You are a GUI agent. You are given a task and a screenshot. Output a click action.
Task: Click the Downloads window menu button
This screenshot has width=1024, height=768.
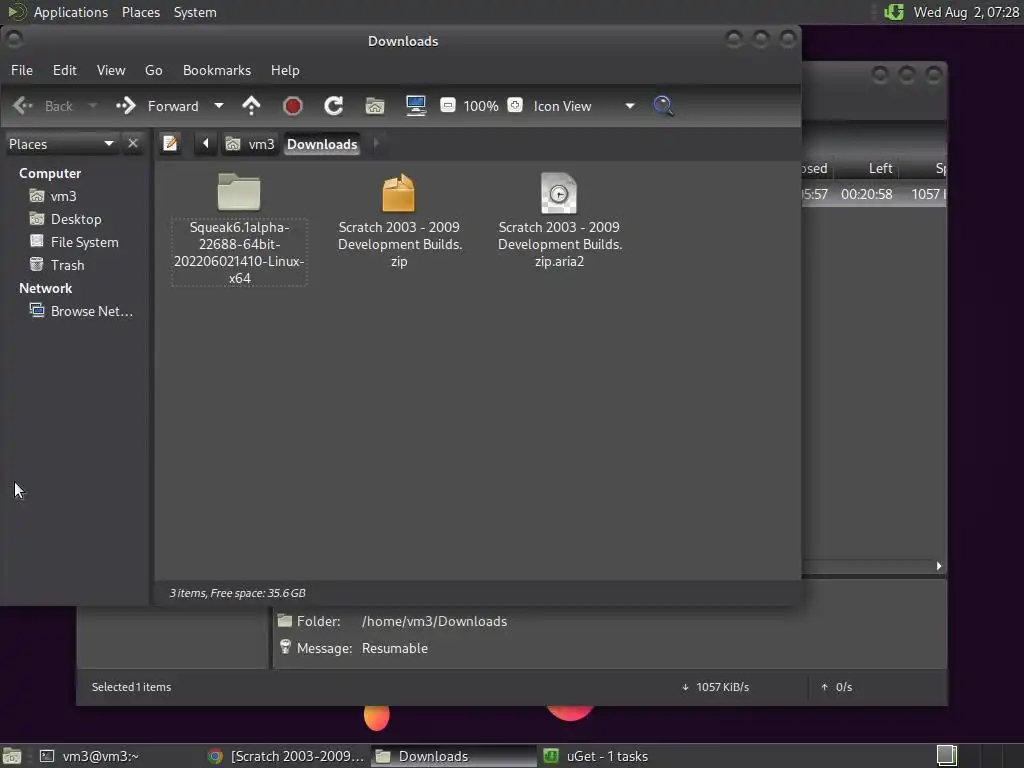[14, 40]
